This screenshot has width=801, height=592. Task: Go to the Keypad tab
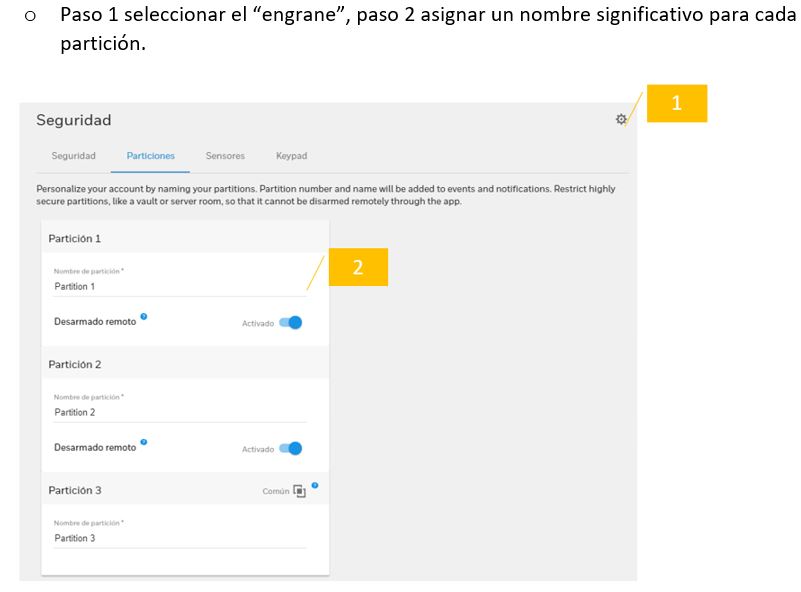(x=292, y=156)
